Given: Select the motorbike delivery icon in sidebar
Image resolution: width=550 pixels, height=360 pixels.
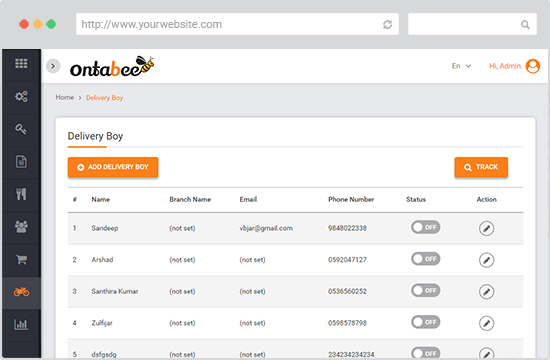Looking at the screenshot, I should tap(21, 292).
